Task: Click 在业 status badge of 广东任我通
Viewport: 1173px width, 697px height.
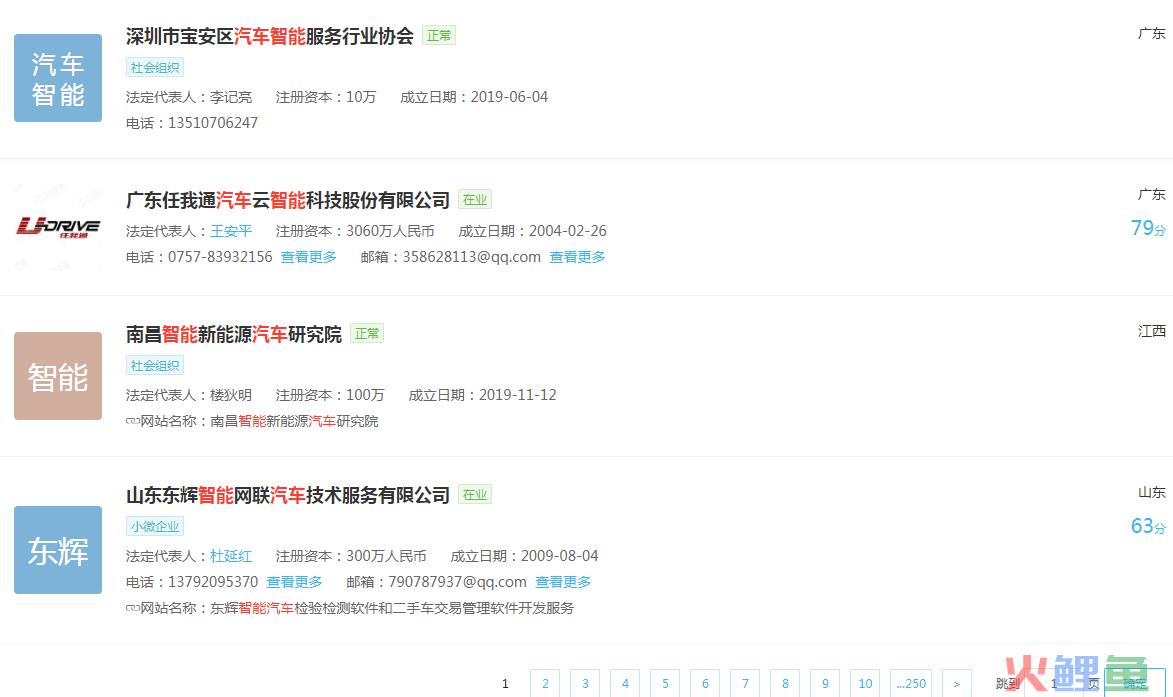Action: [x=475, y=200]
